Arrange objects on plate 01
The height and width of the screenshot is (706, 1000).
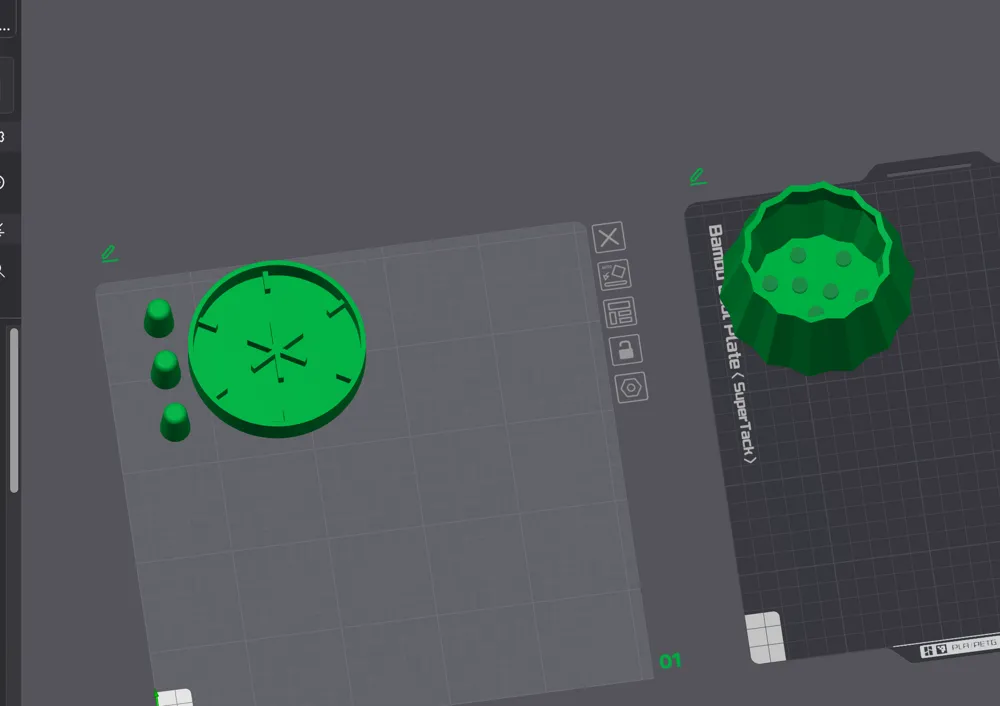coord(619,313)
